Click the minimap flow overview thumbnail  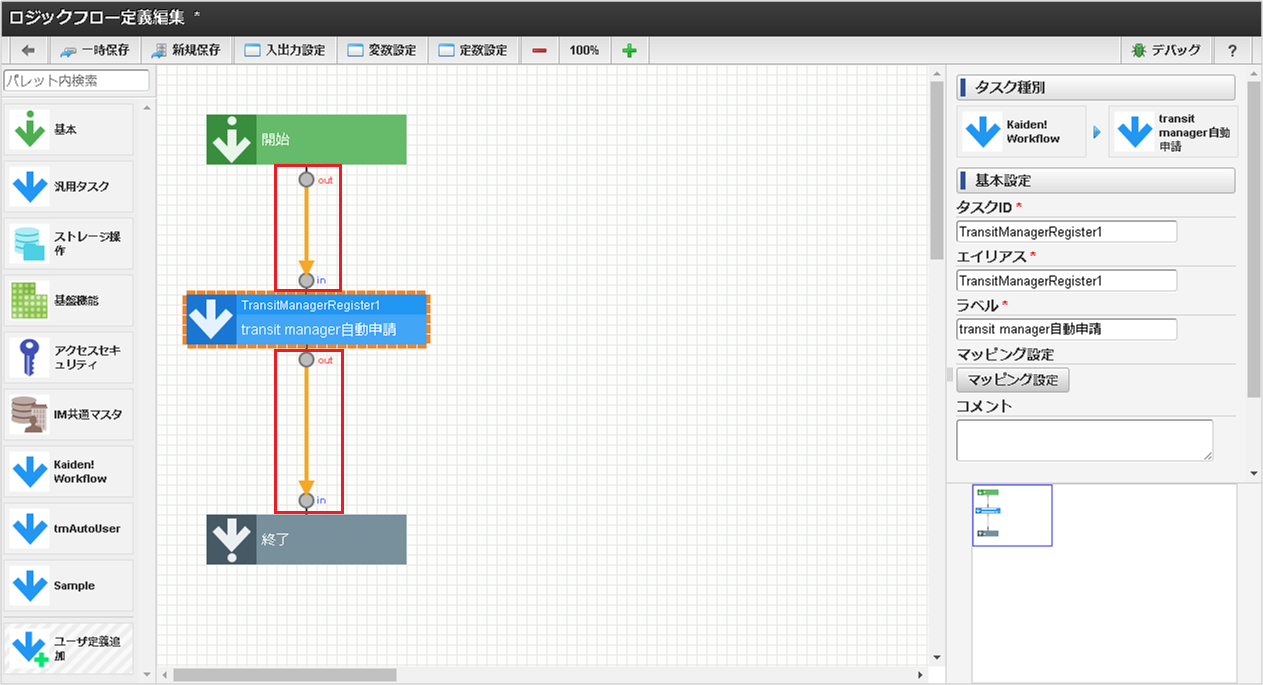tap(1012, 515)
